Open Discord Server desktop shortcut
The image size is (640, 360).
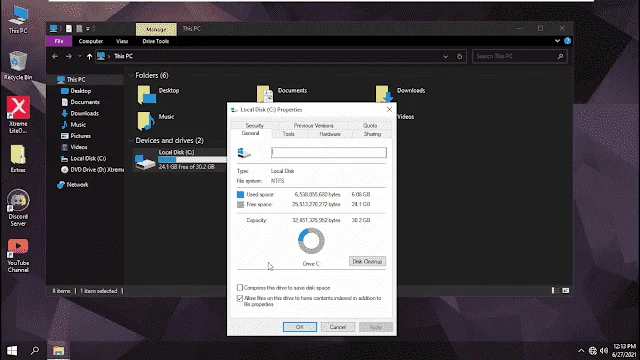tap(18, 207)
